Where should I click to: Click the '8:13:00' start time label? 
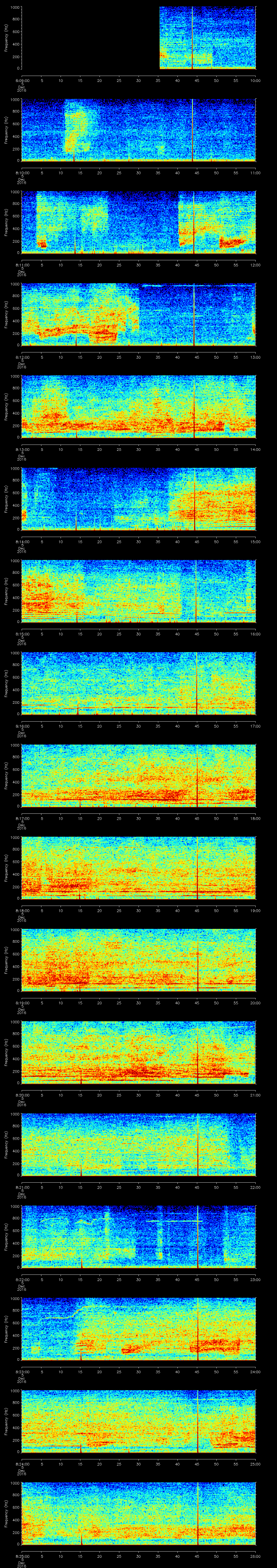click(22, 449)
